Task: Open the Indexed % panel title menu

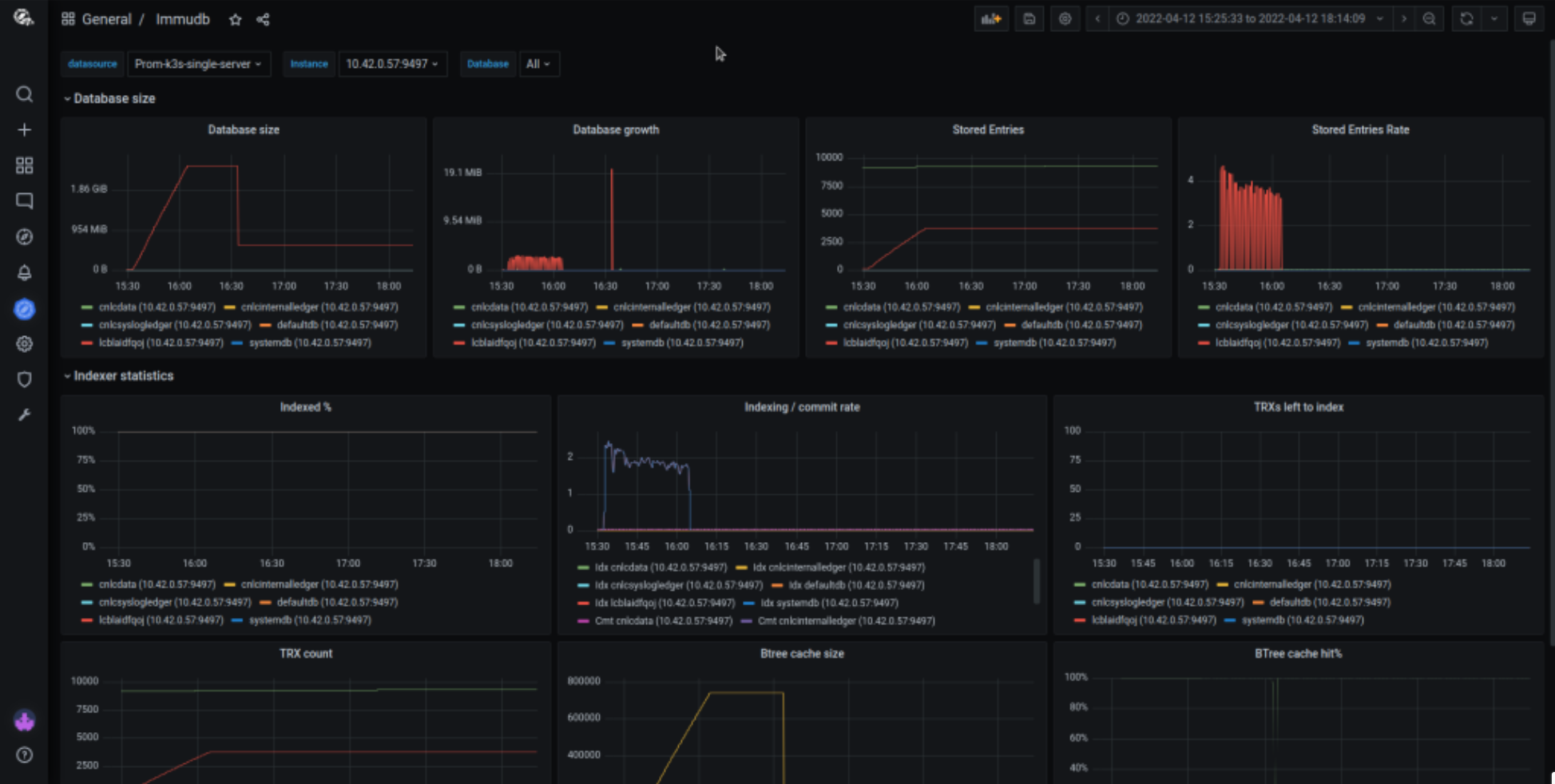Action: [305, 407]
